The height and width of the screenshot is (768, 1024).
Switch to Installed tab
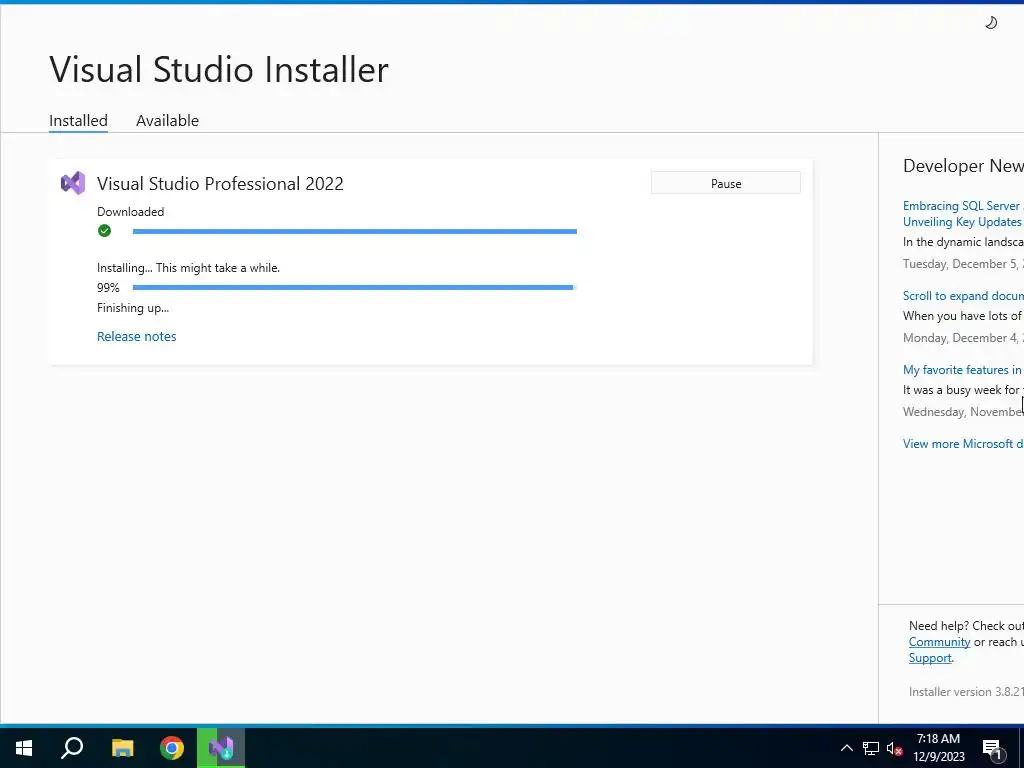coord(78,121)
